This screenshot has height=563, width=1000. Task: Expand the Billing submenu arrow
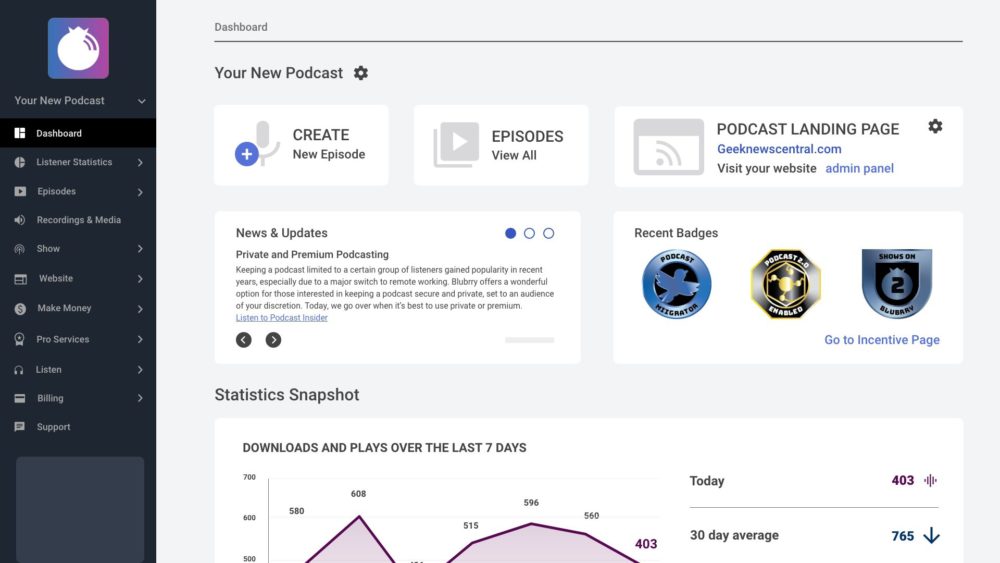click(x=140, y=398)
